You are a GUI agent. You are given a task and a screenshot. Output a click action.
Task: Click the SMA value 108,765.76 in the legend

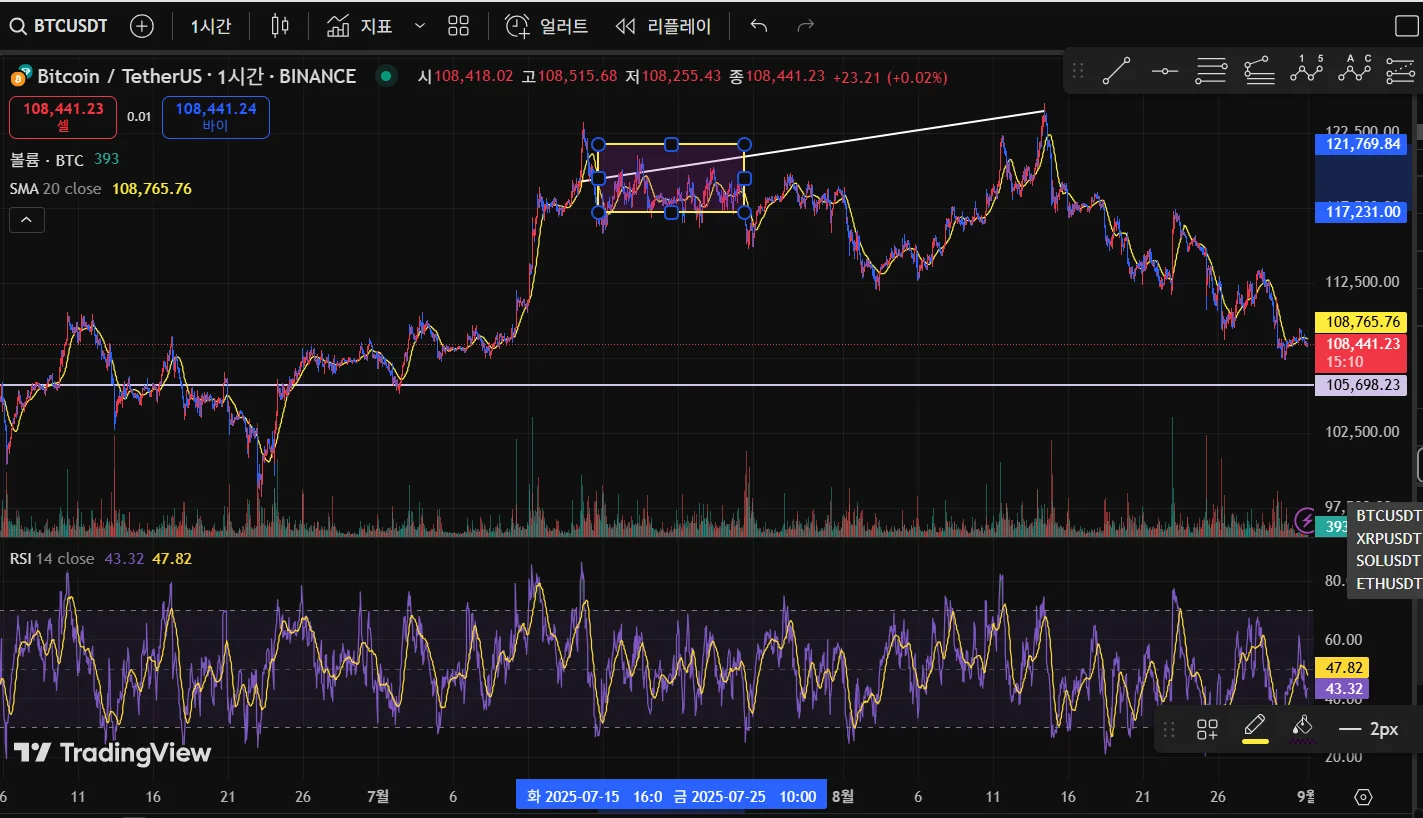pyautogui.click(x=152, y=188)
